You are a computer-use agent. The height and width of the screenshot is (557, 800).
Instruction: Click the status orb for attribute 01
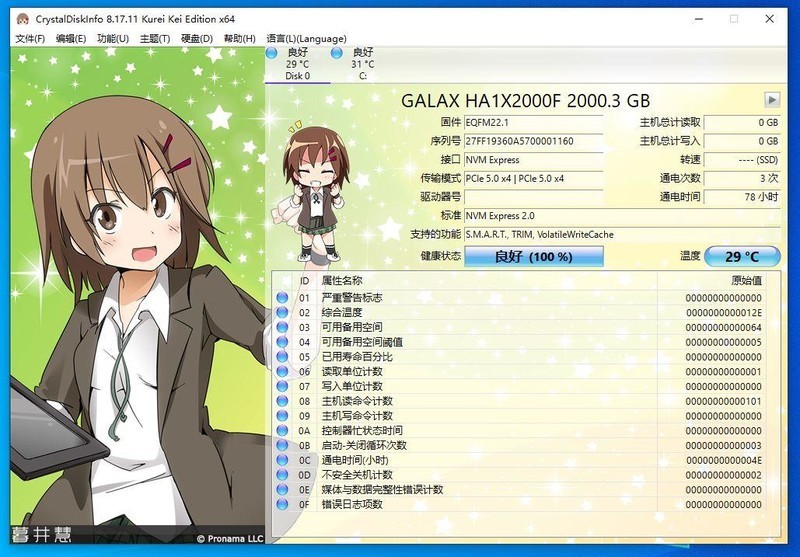pos(283,298)
